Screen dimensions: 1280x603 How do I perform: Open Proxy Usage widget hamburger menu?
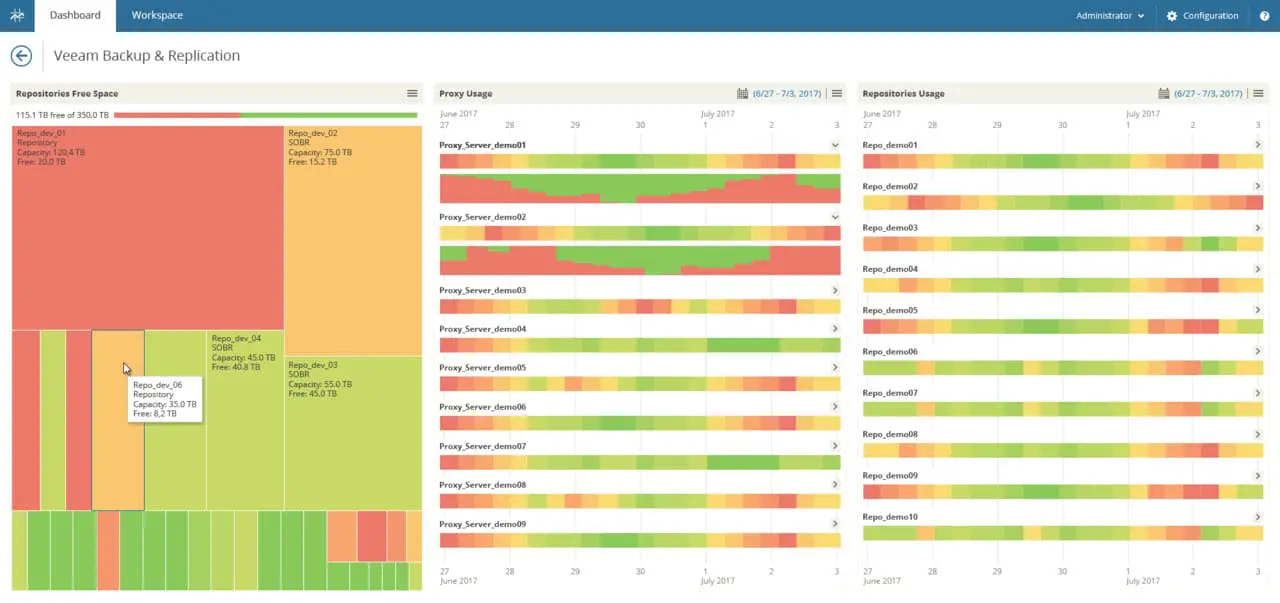[837, 93]
